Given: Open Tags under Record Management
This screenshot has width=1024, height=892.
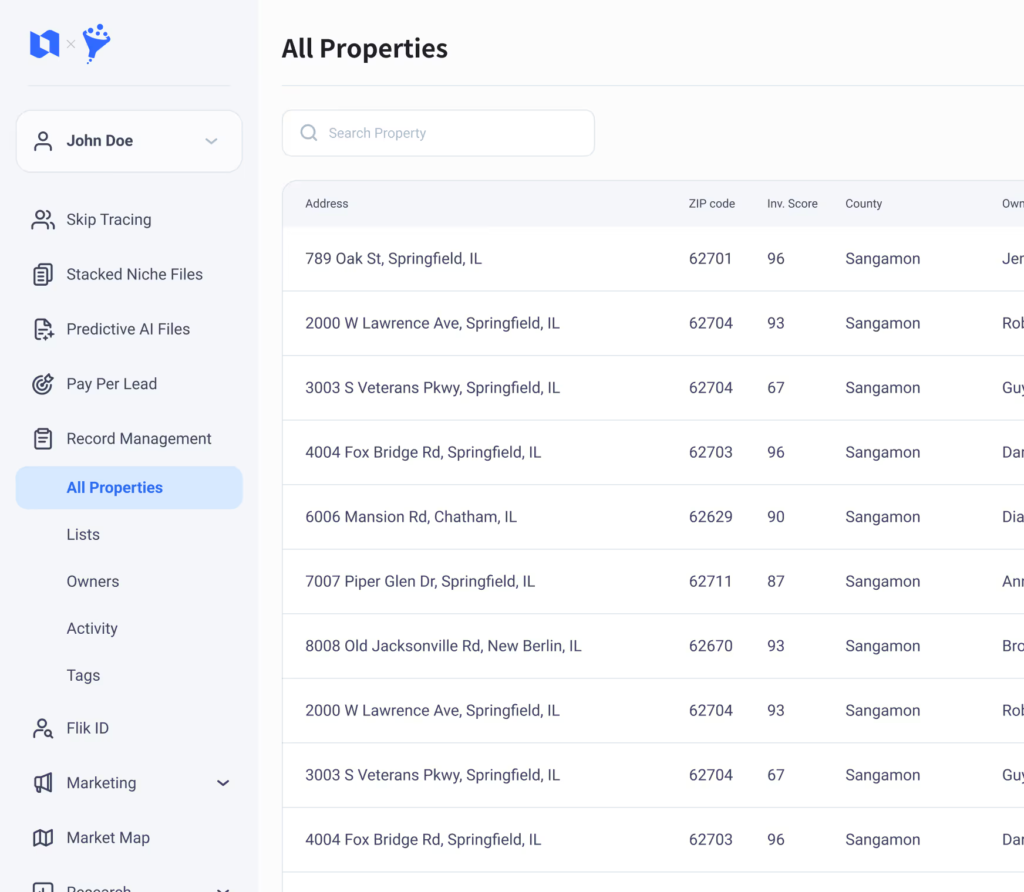Looking at the screenshot, I should (83, 676).
